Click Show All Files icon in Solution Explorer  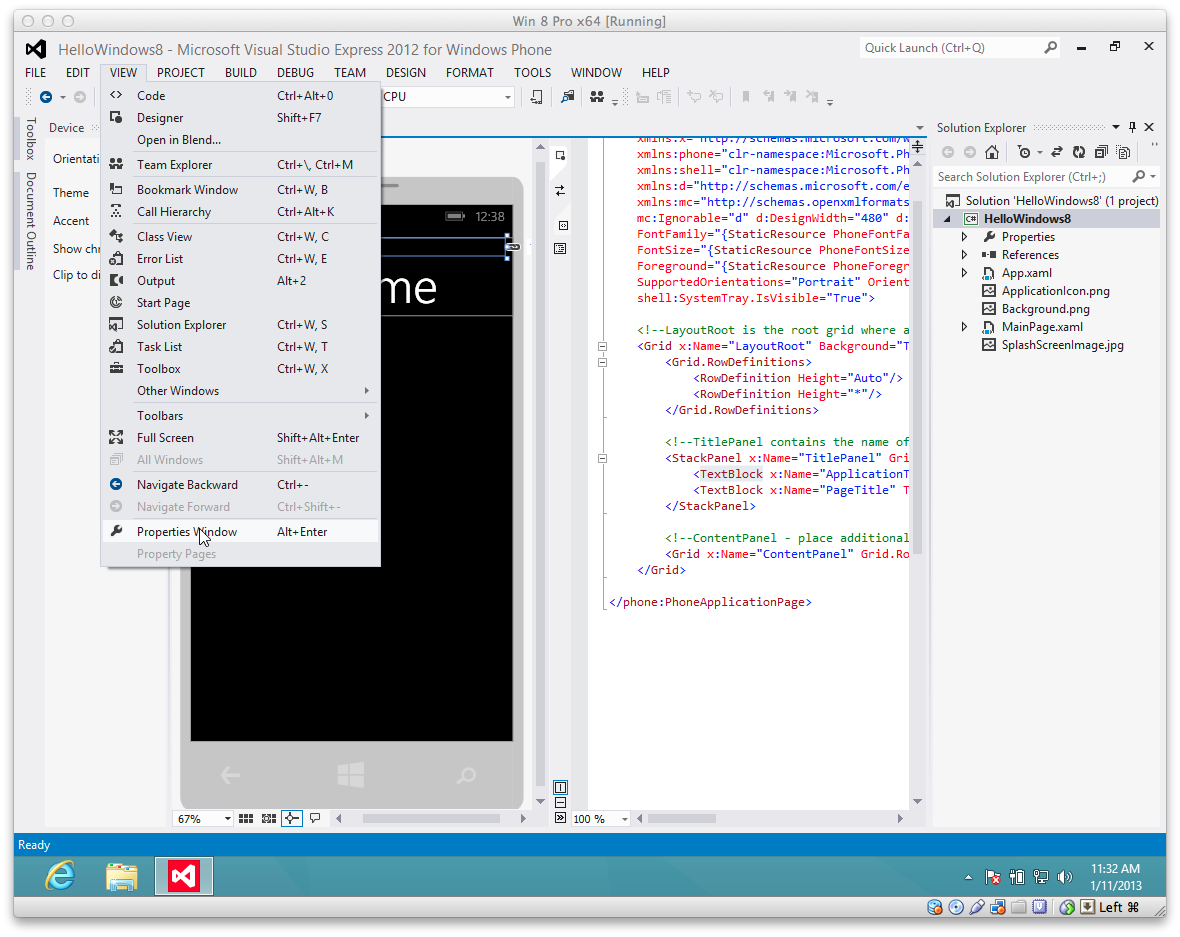click(1124, 152)
